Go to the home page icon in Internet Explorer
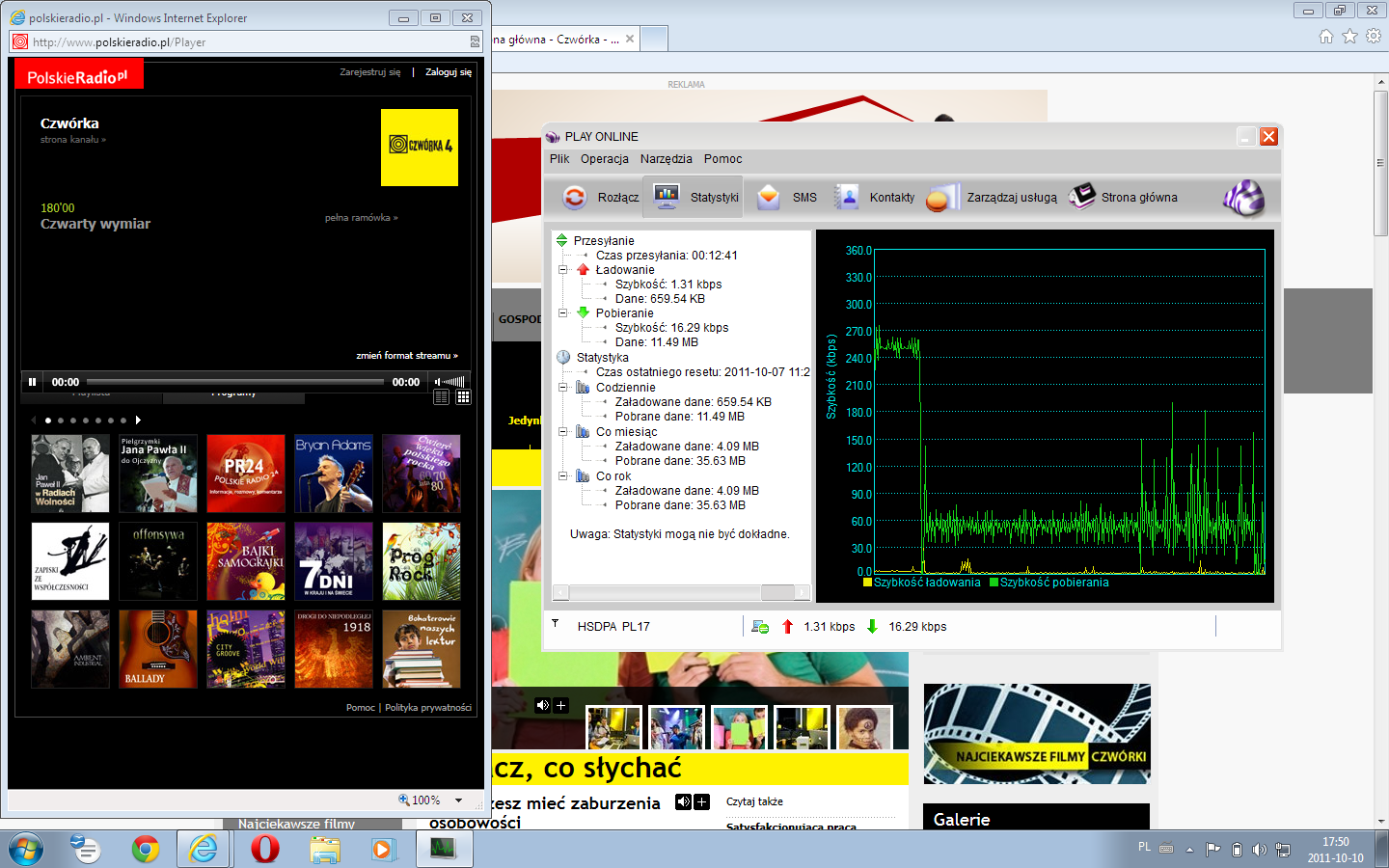This screenshot has width=1389, height=868. click(1326, 37)
